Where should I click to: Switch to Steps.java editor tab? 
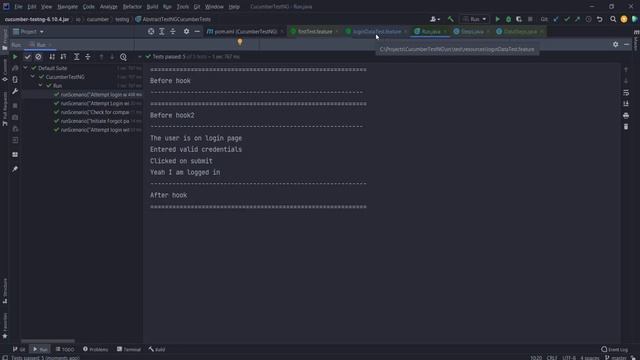click(472, 31)
